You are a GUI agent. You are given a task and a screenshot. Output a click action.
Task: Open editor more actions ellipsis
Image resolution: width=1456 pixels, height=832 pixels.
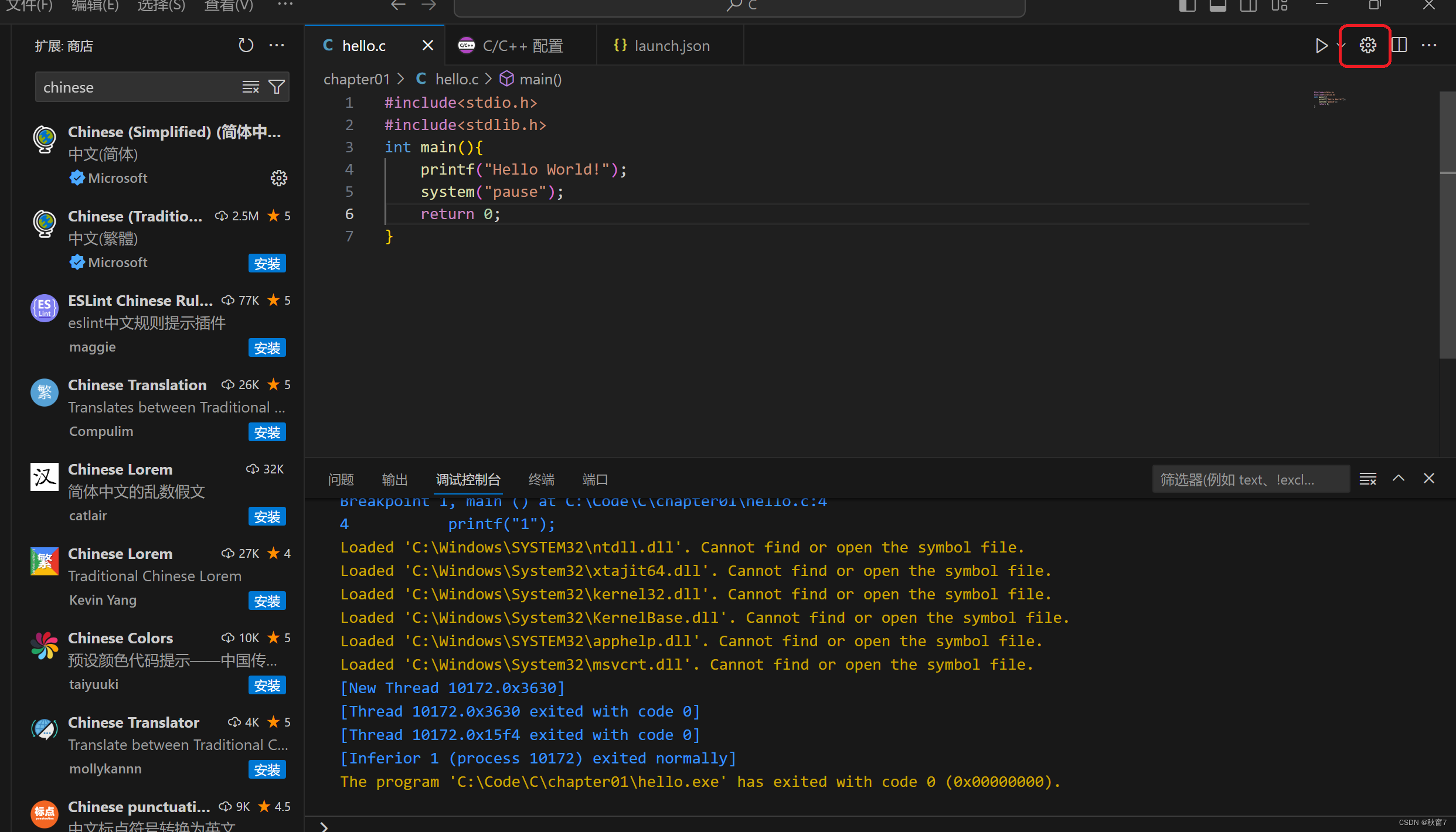(x=1430, y=46)
